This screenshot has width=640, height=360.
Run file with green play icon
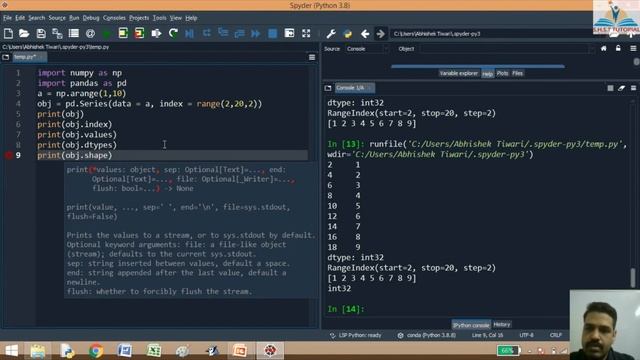click(107, 33)
